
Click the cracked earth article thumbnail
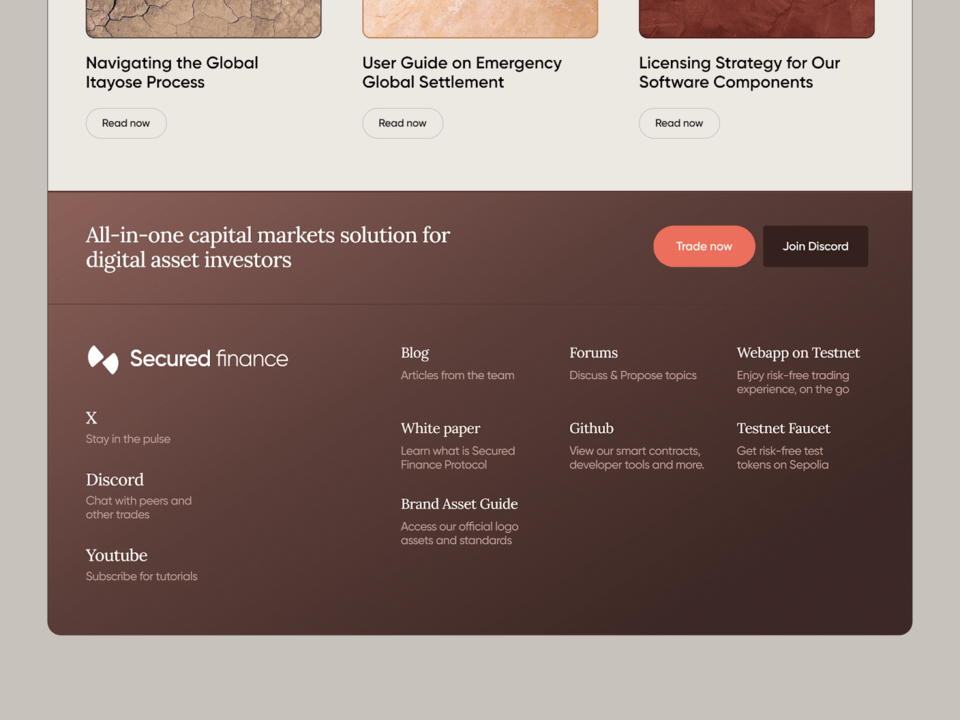[203, 18]
